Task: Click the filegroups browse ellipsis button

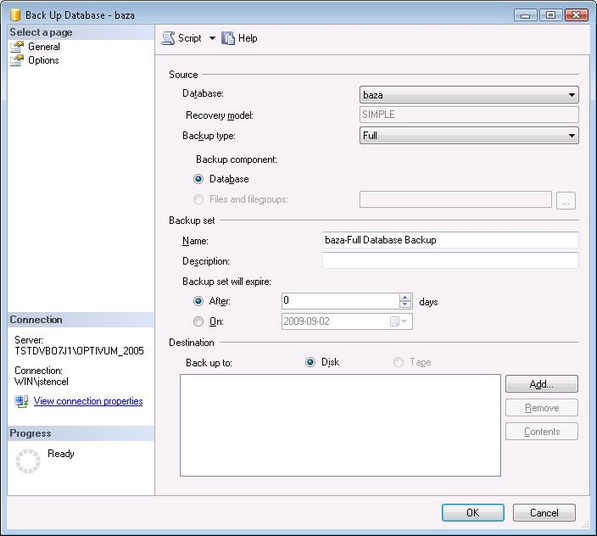Action: point(566,200)
